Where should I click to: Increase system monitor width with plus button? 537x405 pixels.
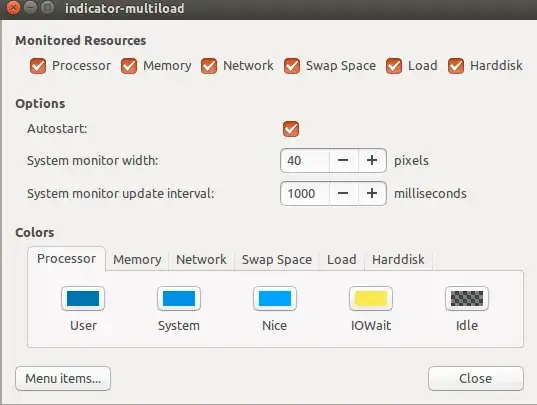point(372,160)
